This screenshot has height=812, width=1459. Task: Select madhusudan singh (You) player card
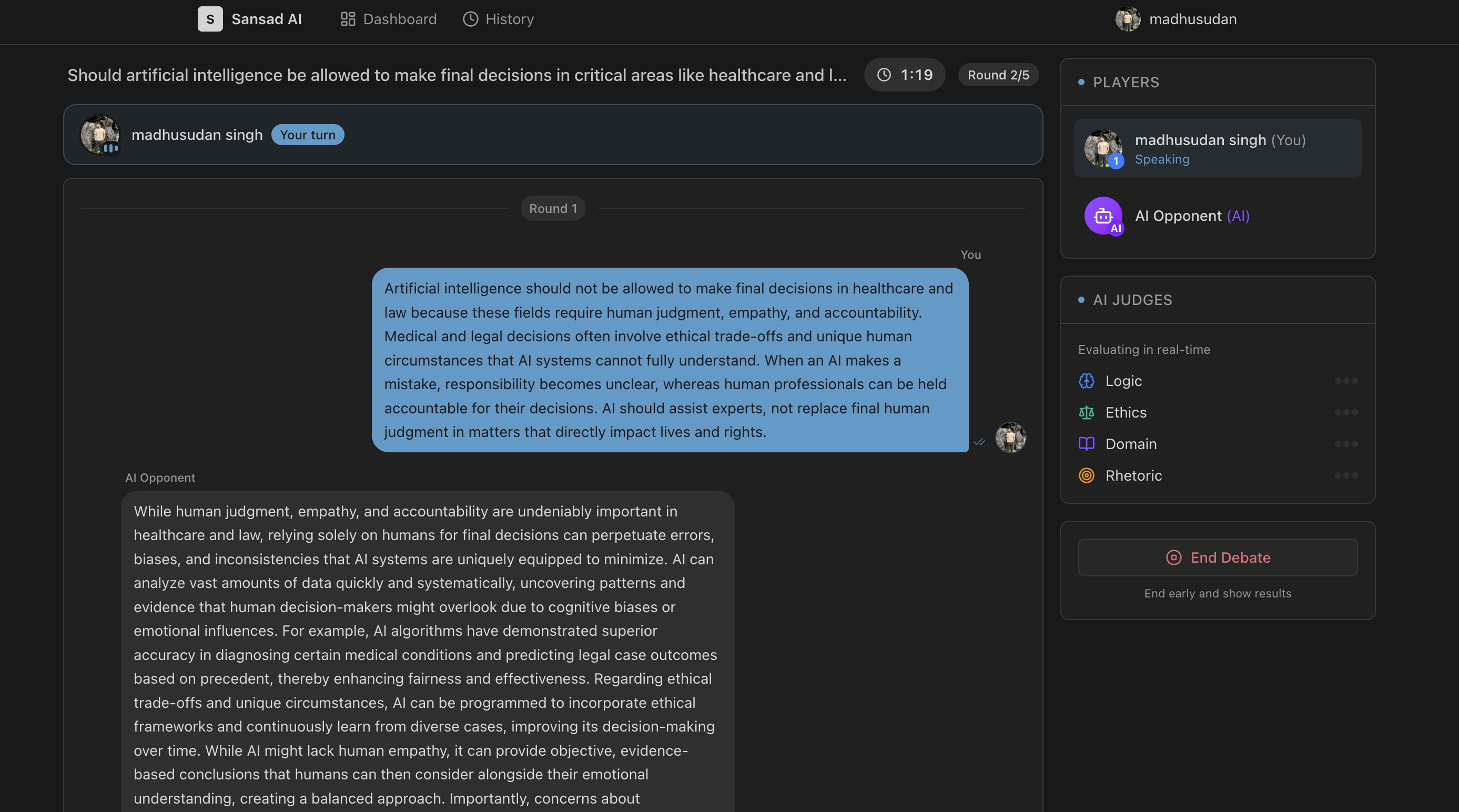(x=1218, y=148)
